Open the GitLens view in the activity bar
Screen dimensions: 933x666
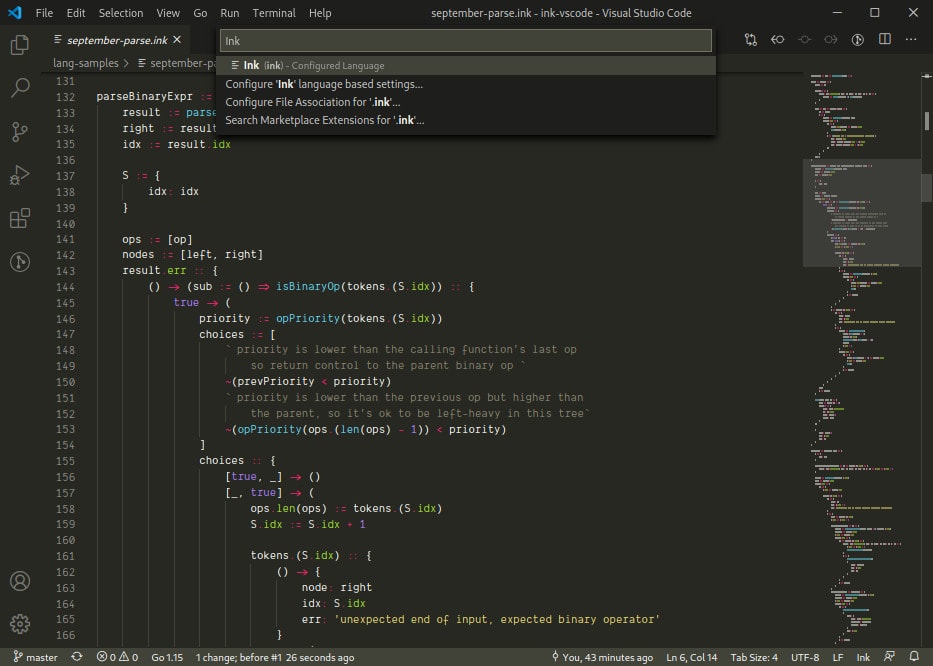click(20, 262)
